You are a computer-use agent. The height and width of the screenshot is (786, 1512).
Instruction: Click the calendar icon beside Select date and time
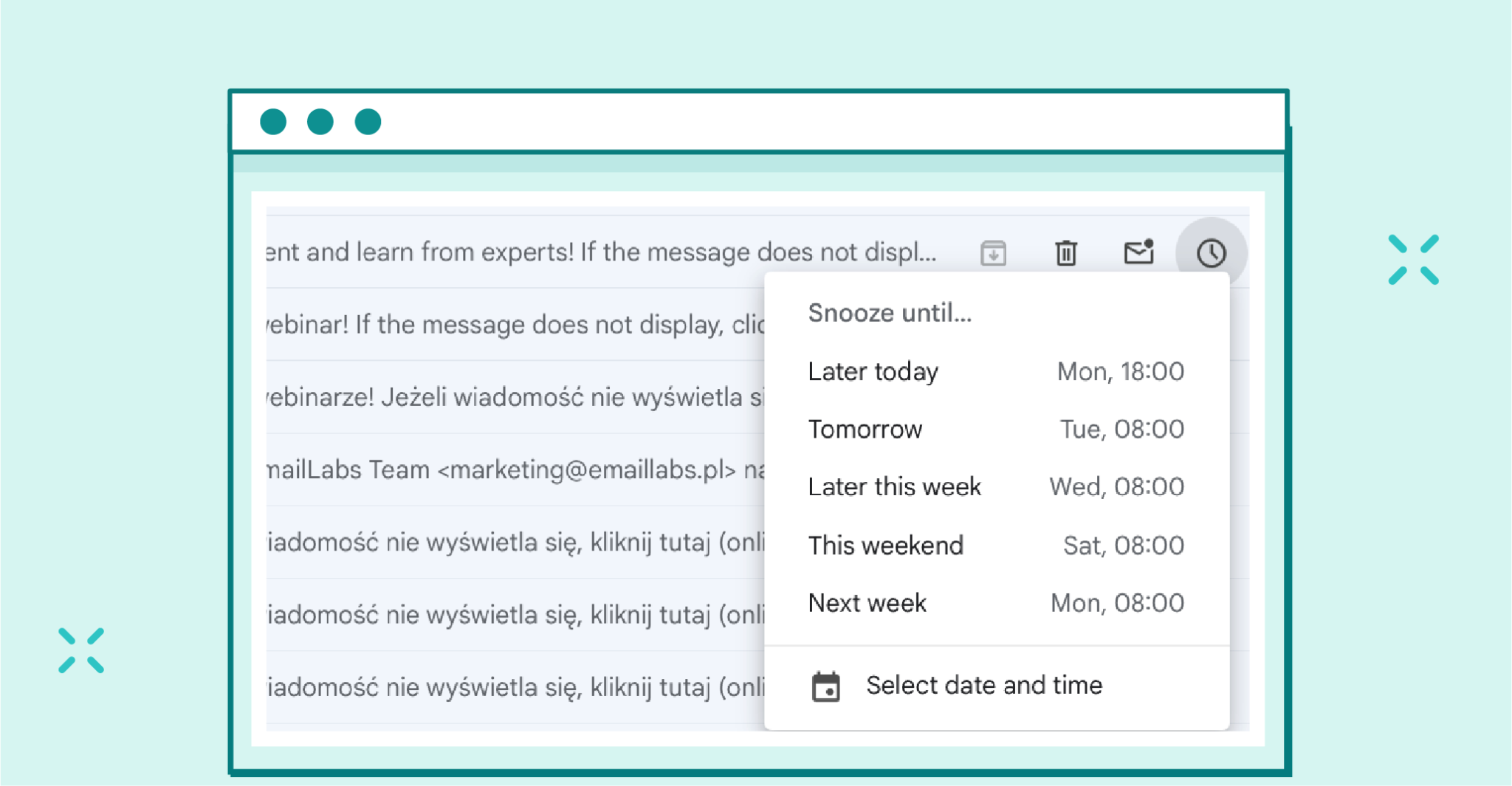(x=827, y=685)
